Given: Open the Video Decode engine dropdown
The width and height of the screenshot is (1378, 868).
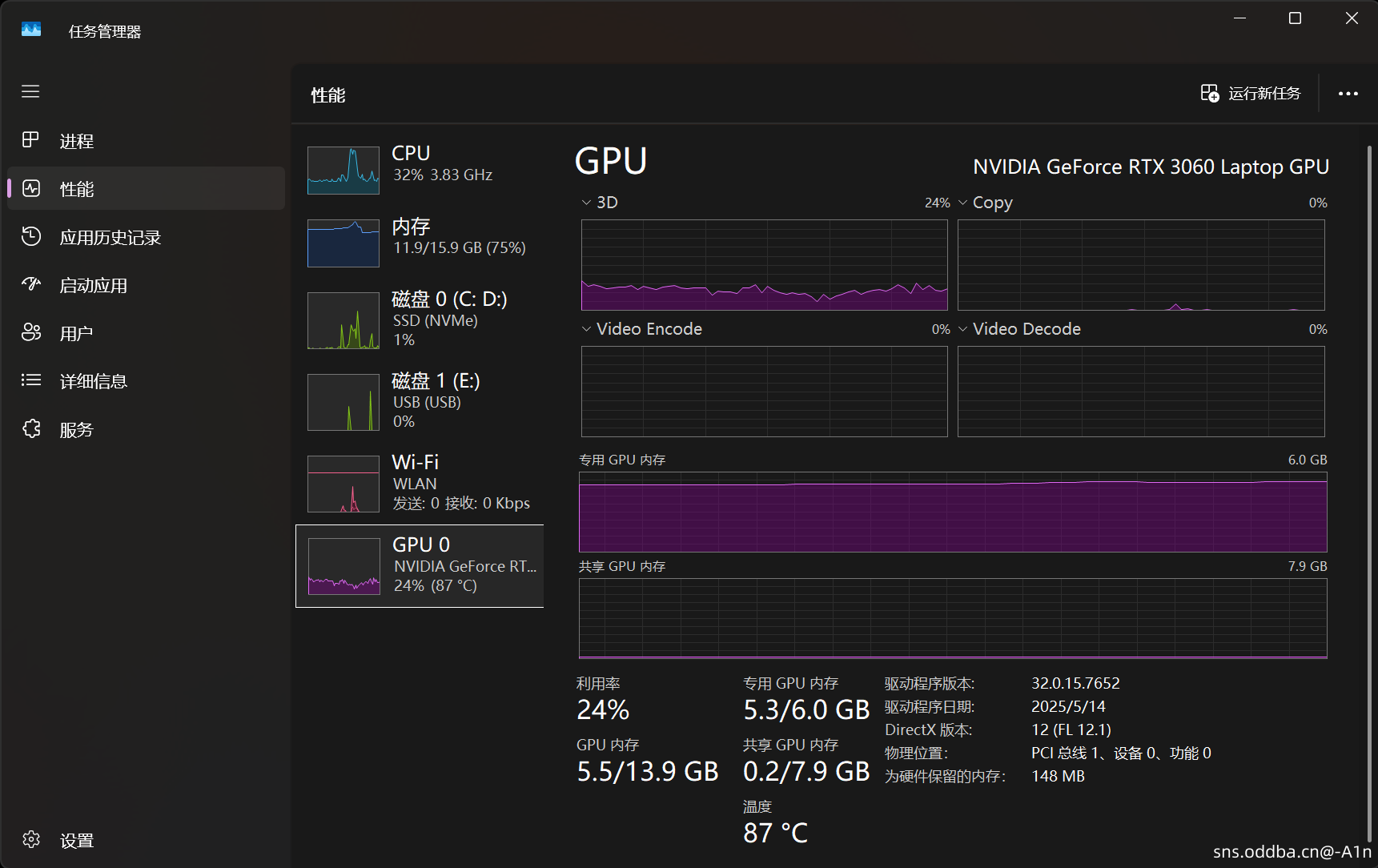Looking at the screenshot, I should click(x=962, y=329).
